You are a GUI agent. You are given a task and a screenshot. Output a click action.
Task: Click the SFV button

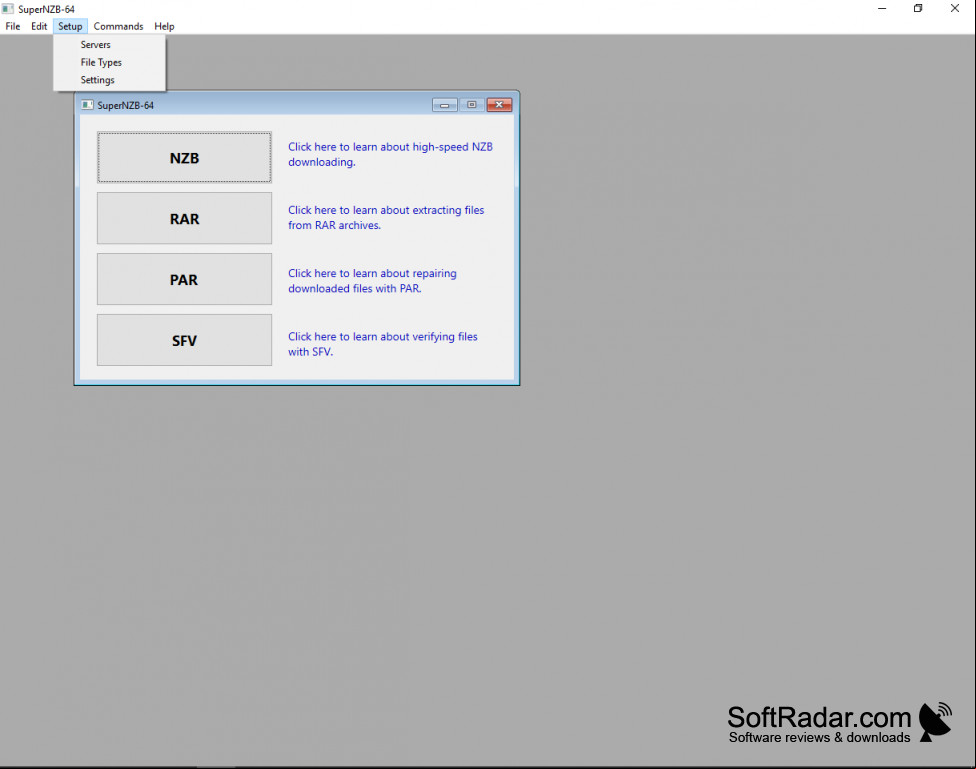tap(184, 340)
